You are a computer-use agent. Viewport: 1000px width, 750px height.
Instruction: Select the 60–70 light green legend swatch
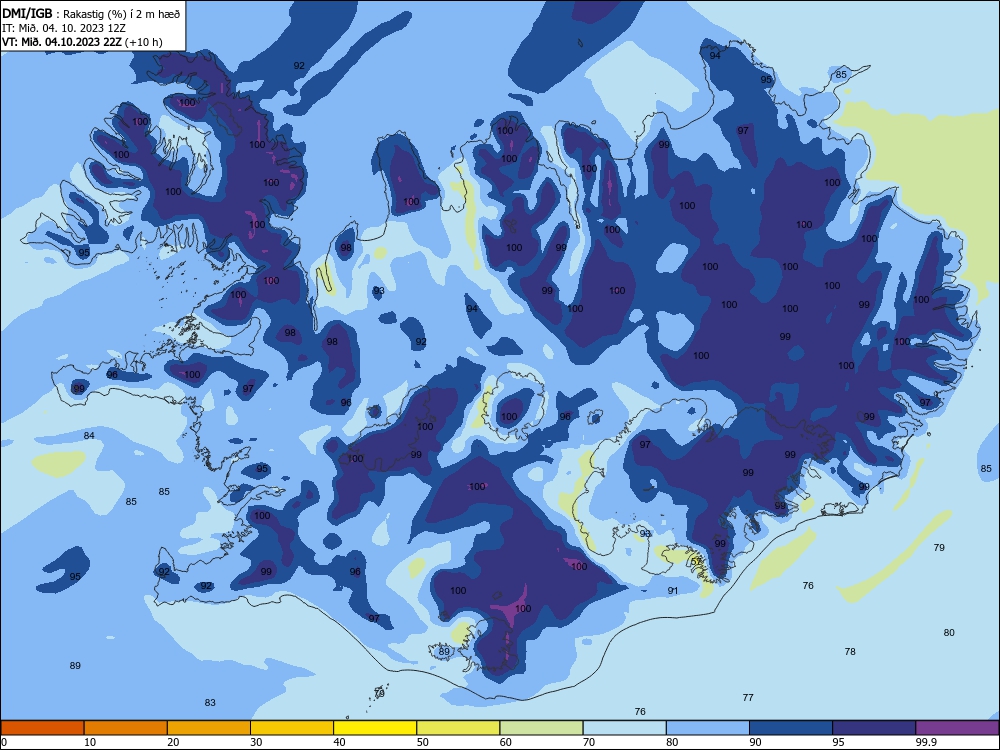541,728
